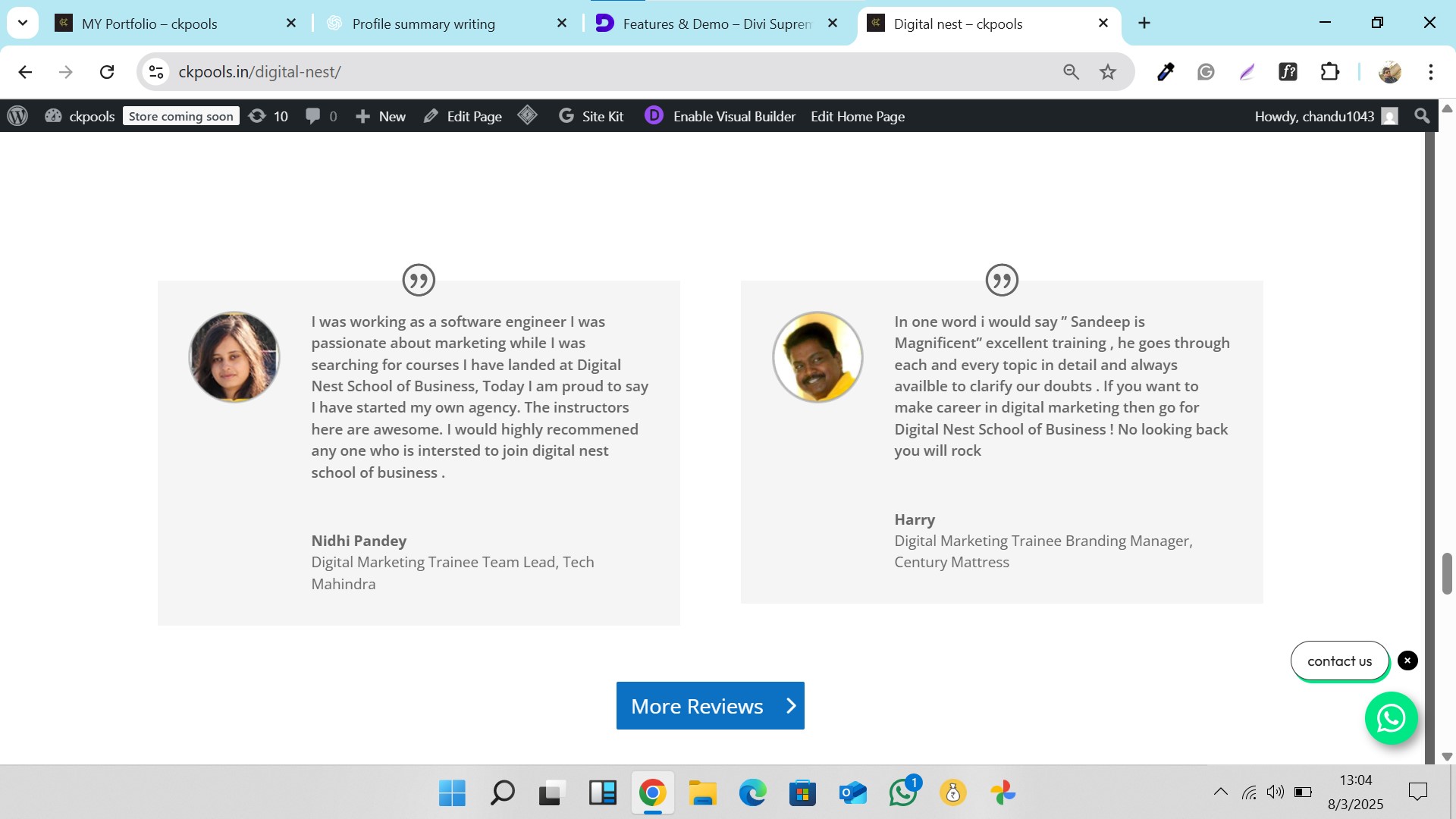Screen dimensions: 1456x819
Task: Click the Chrome extensions puzzle icon
Action: [x=1329, y=72]
